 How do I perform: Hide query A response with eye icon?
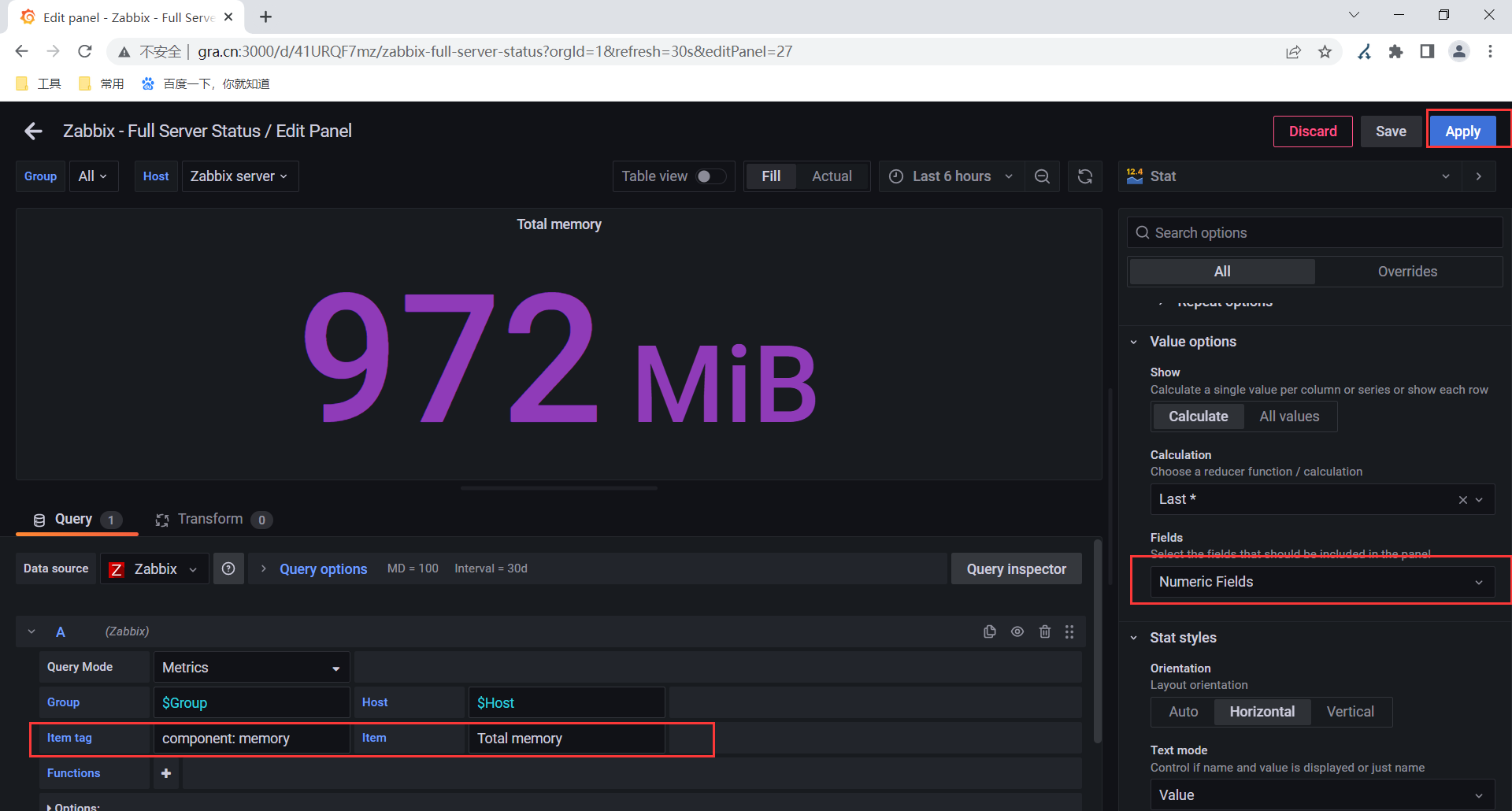[1017, 631]
